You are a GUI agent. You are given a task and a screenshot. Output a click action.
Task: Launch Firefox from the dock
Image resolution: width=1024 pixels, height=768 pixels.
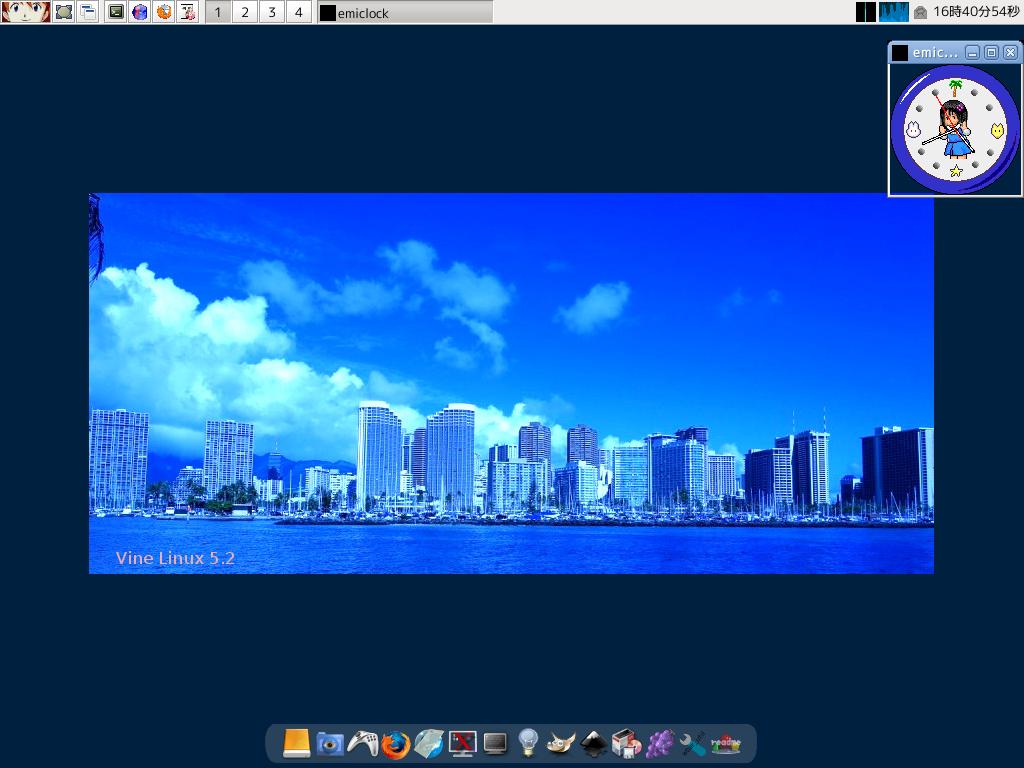(395, 743)
